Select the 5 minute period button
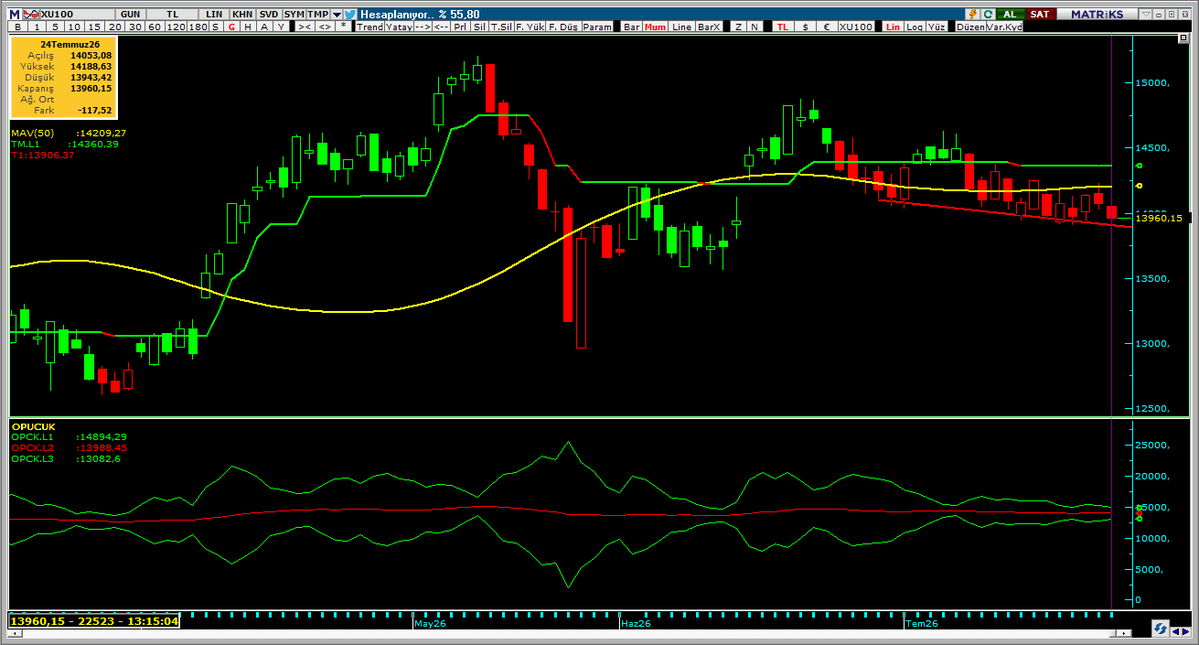The image size is (1199, 645). (x=55, y=27)
